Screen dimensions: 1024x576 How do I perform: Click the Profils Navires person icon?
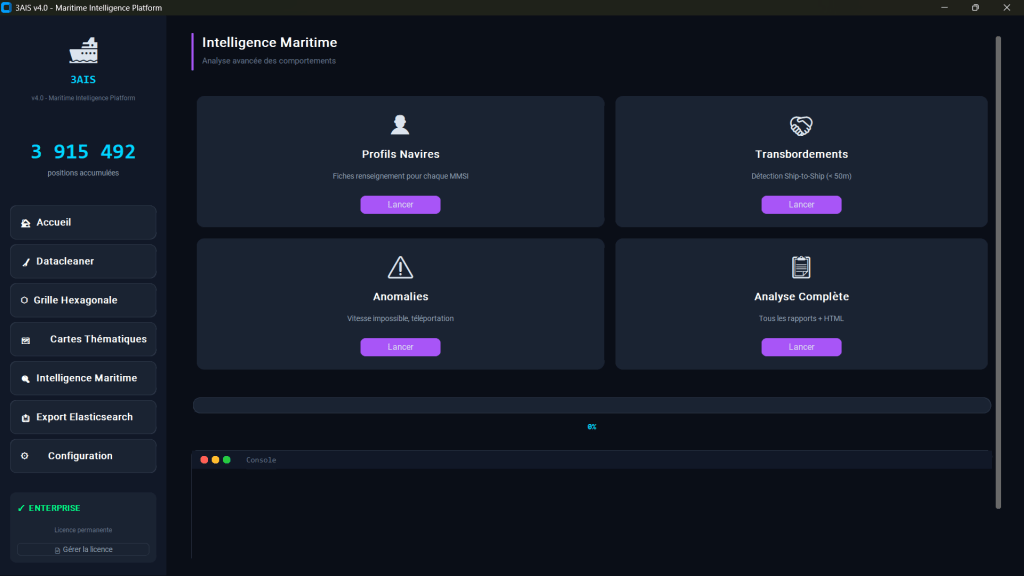click(400, 125)
